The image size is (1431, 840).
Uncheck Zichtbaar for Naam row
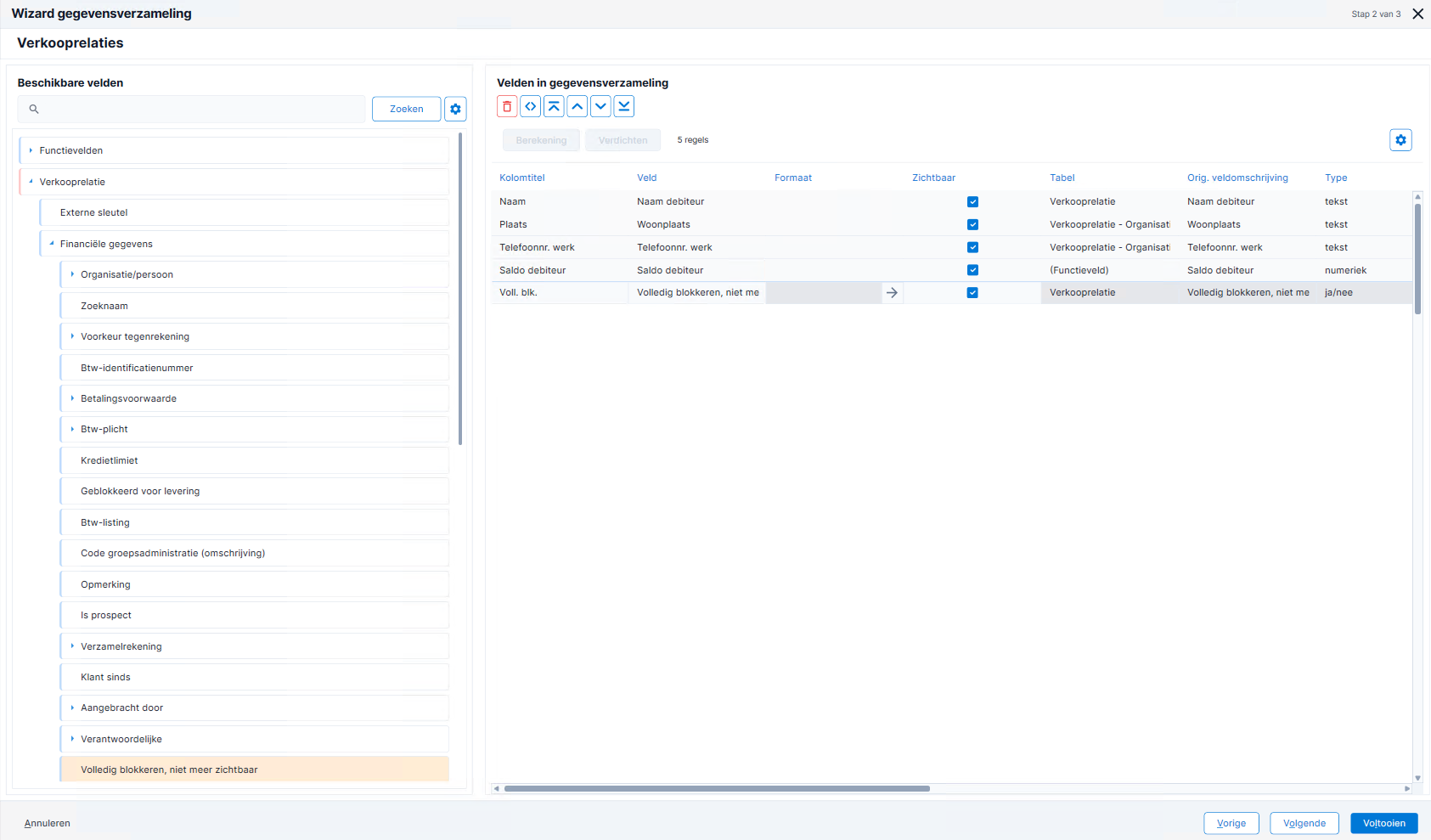[972, 202]
